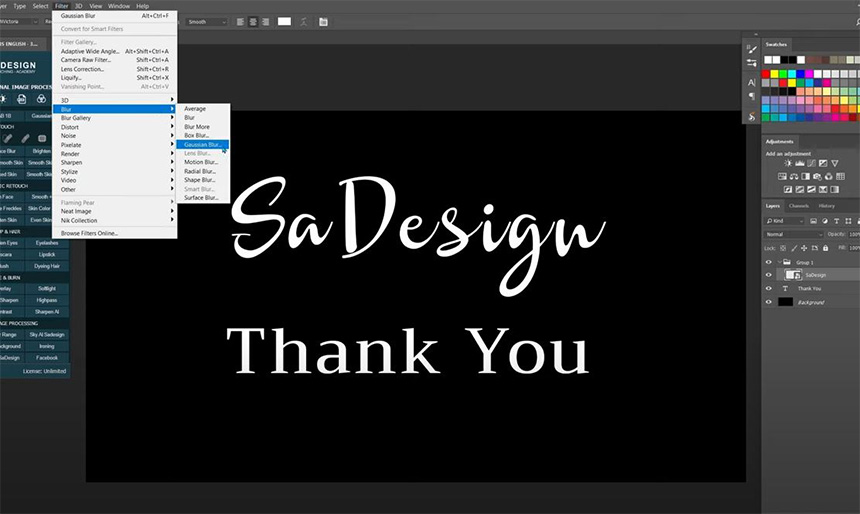860x514 pixels.
Task: Add Photo Filter adjustment
Action: [x=817, y=177]
